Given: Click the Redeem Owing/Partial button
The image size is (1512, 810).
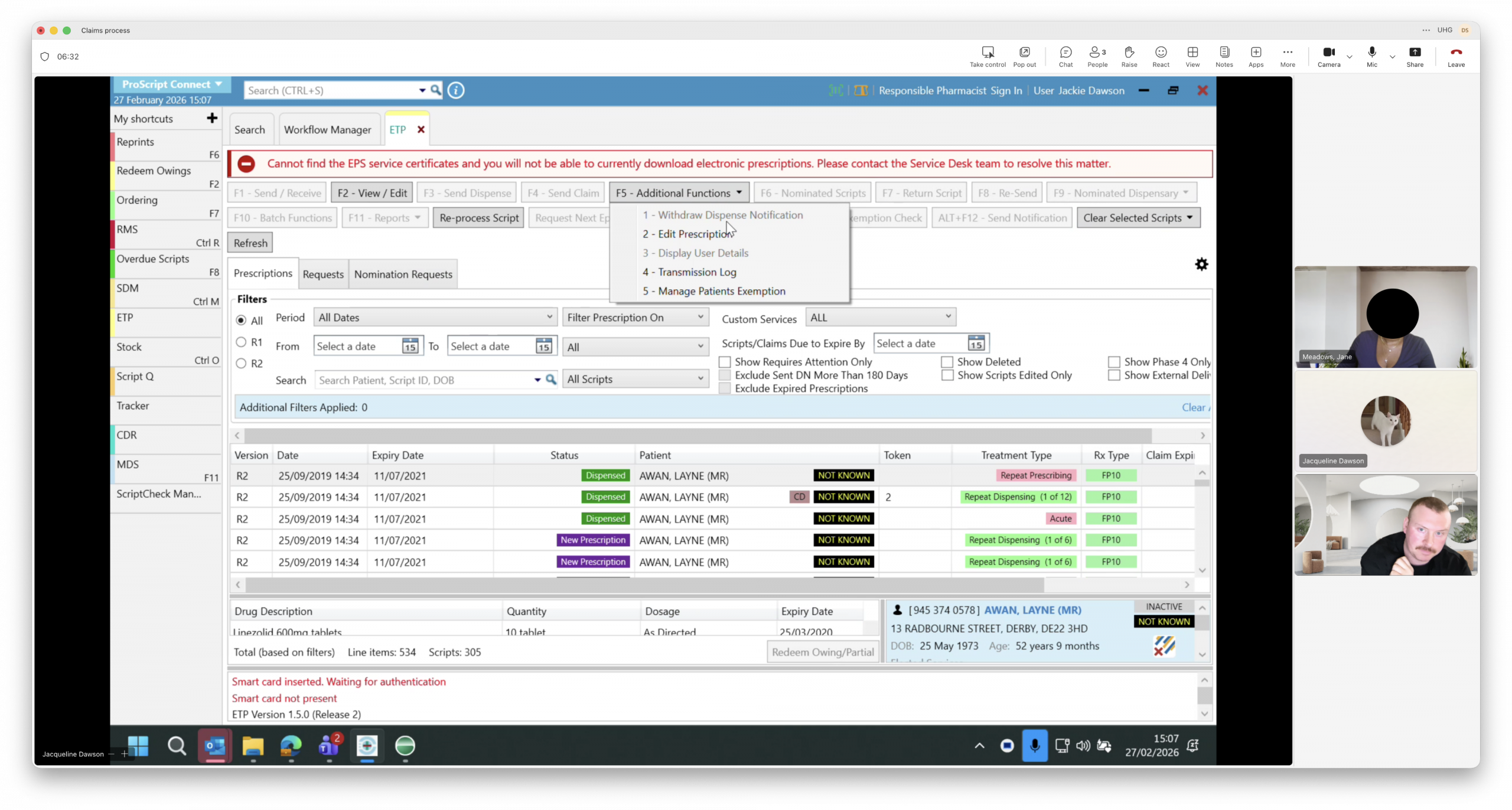Looking at the screenshot, I should pyautogui.click(x=822, y=652).
